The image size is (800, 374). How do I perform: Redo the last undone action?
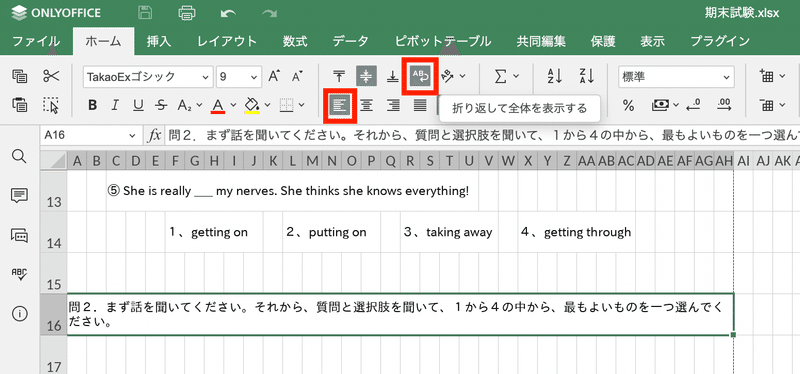269,13
